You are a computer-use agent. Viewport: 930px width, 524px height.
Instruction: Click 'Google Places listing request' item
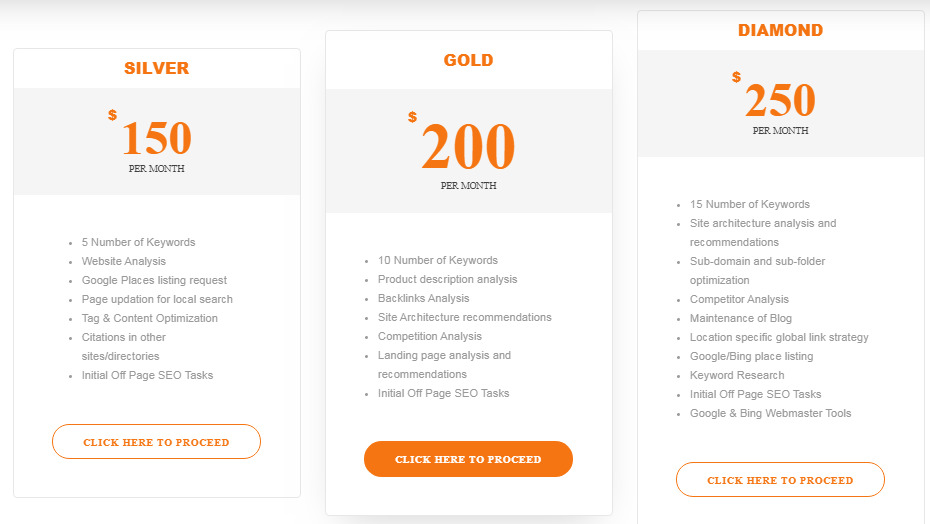154,280
